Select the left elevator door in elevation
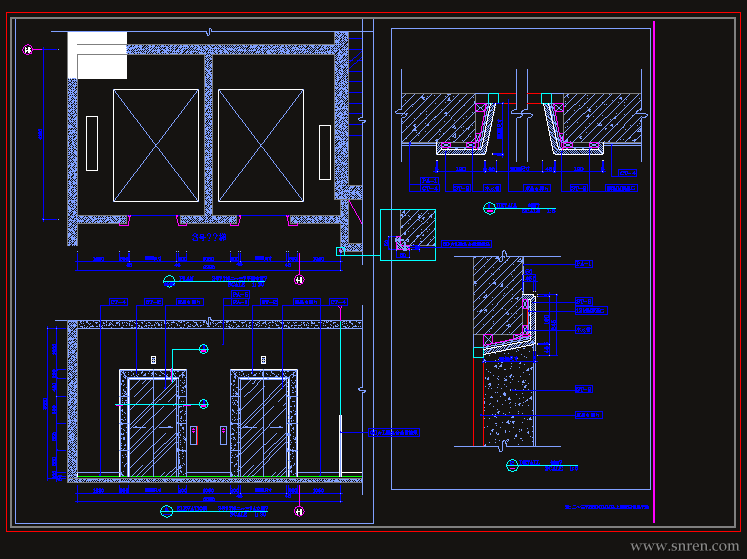The height and width of the screenshot is (559, 747). click(153, 427)
